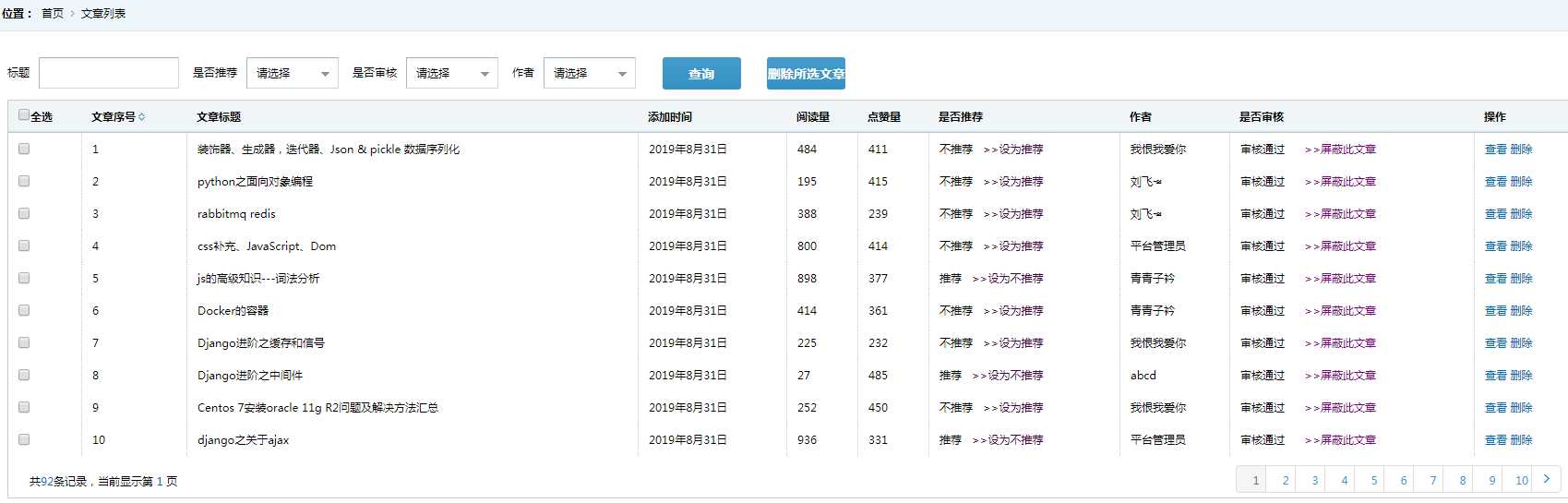This screenshot has width=1568, height=503.
Task: Click the 删除所选文章 button
Action: click(x=806, y=74)
